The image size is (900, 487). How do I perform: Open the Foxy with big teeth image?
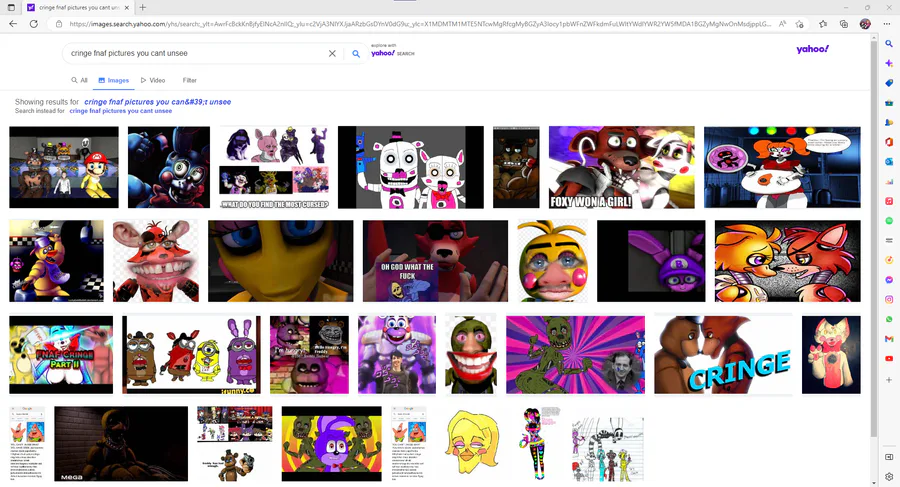(156, 261)
